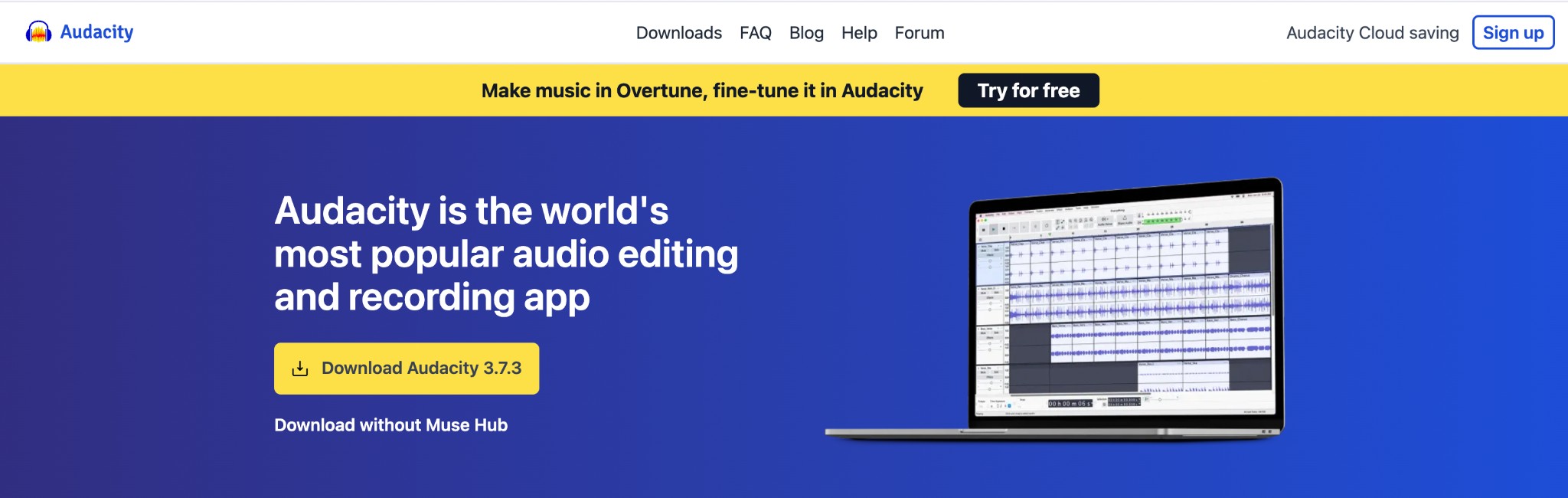Visit the Blog section
The width and height of the screenshot is (1568, 498).
[x=806, y=33]
